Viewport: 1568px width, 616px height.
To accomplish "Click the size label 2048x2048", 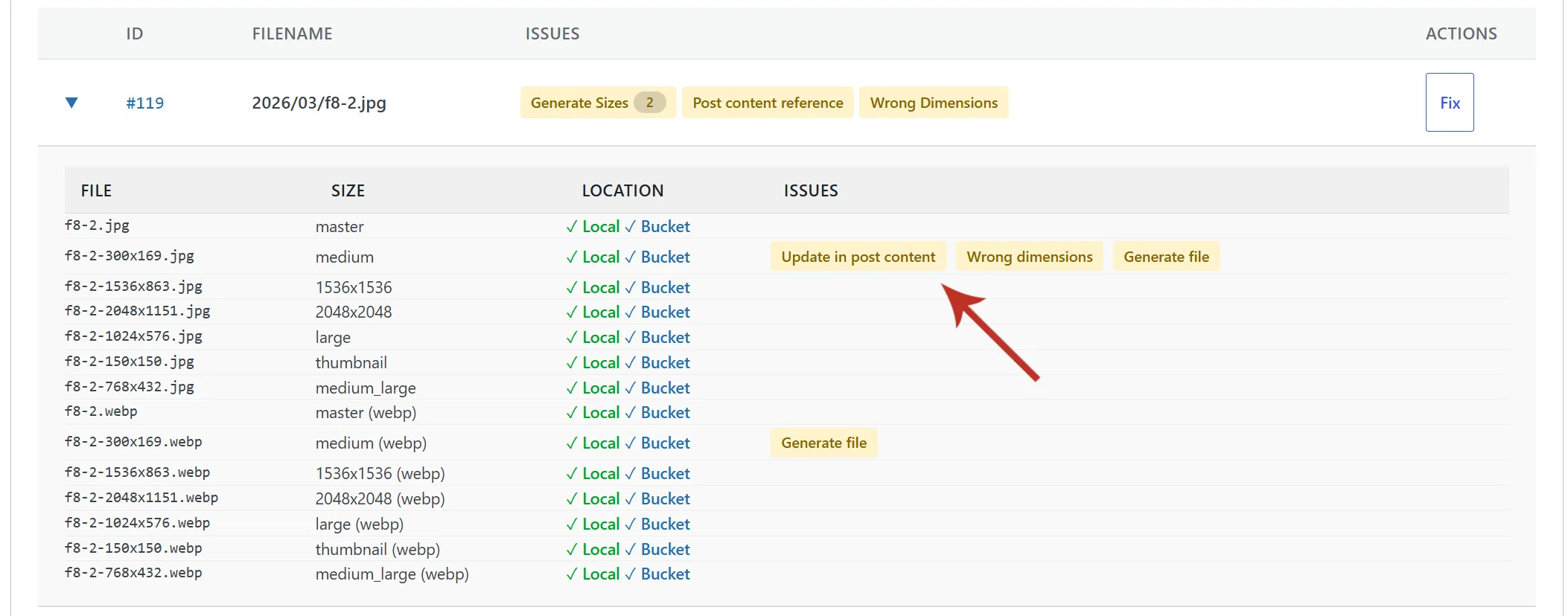I will tap(354, 312).
